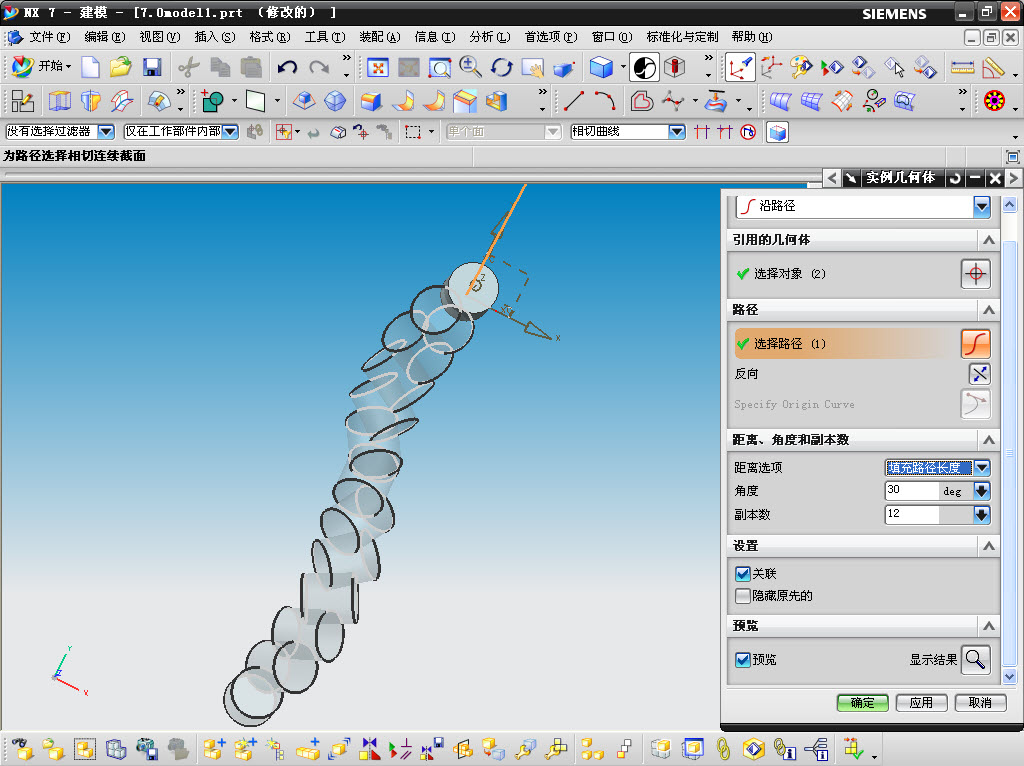Undo the last action
Screen dimensions: 1024x766
287,67
